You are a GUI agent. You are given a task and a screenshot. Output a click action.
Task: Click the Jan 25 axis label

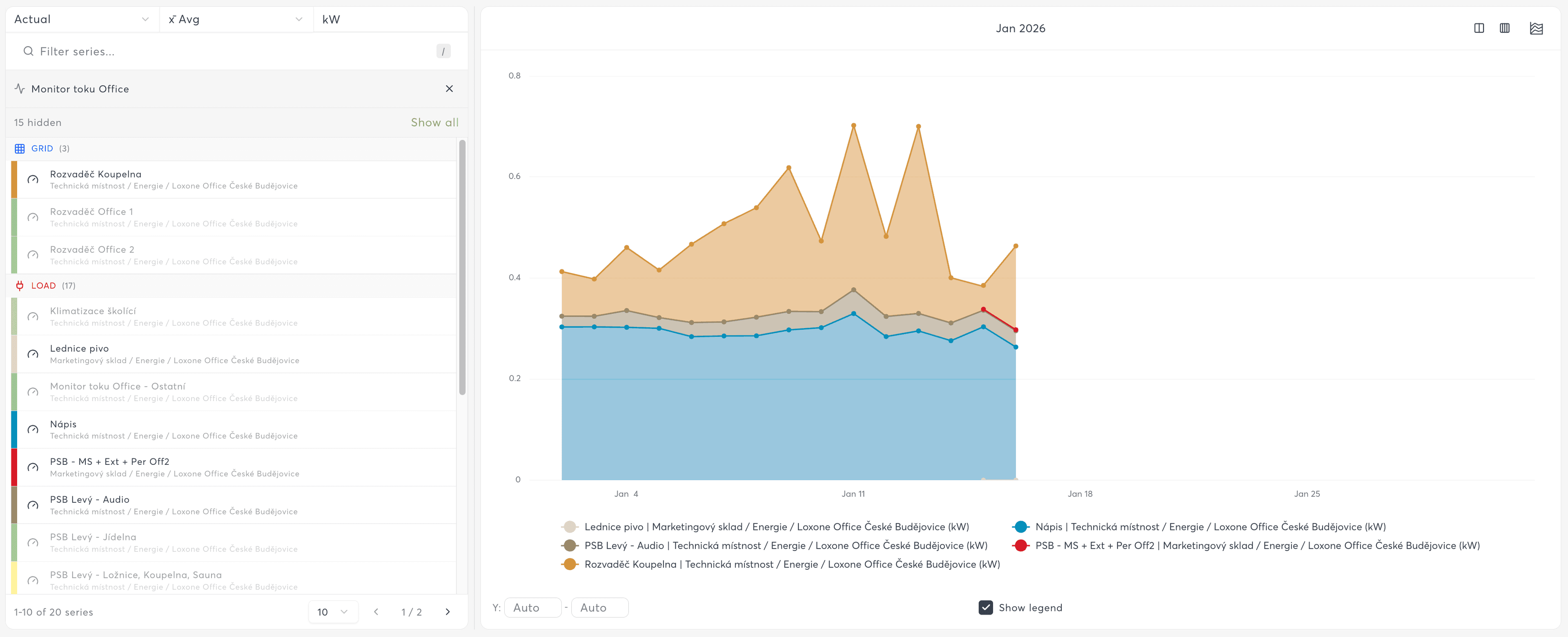[1307, 494]
